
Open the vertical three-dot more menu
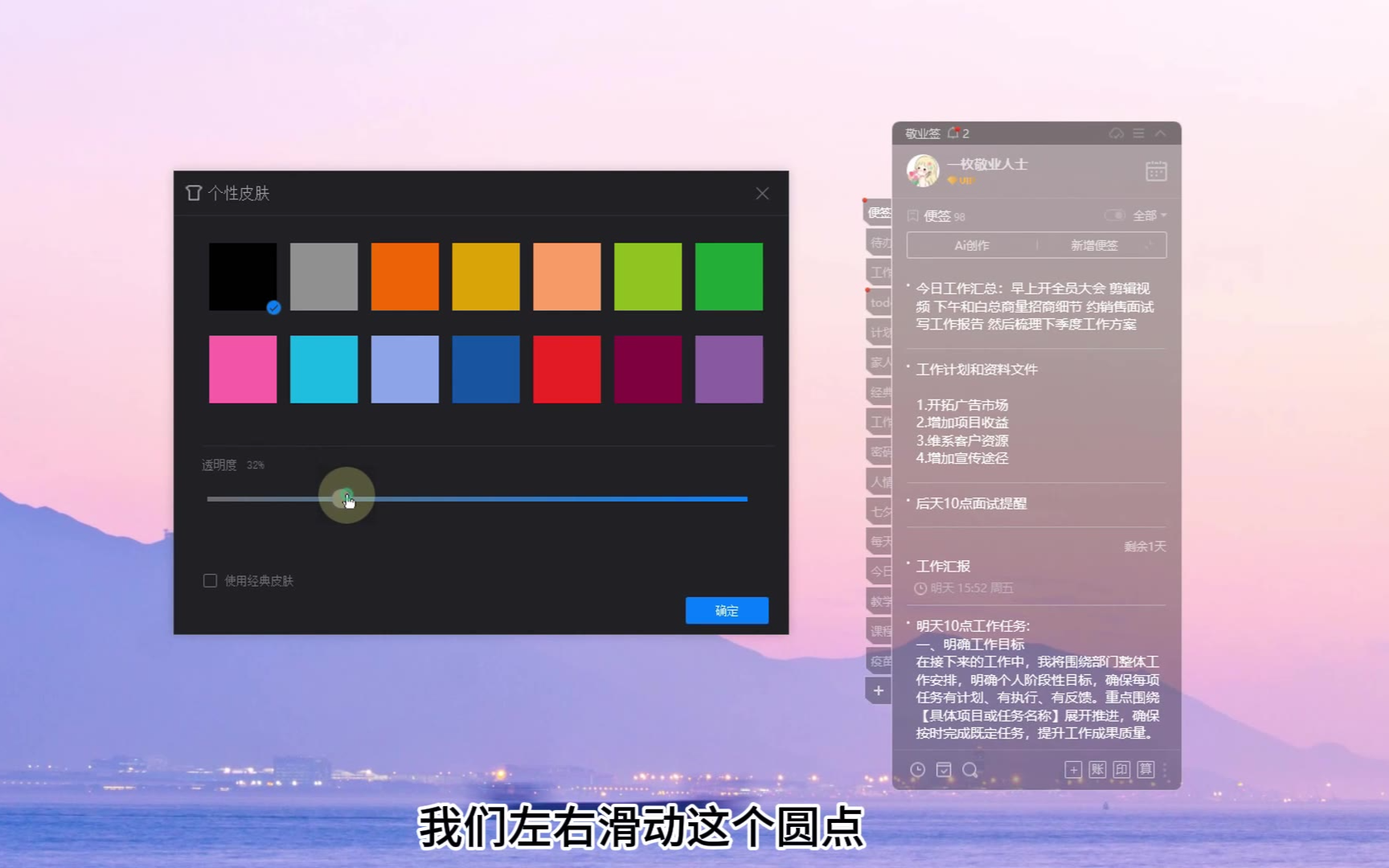(x=1165, y=770)
